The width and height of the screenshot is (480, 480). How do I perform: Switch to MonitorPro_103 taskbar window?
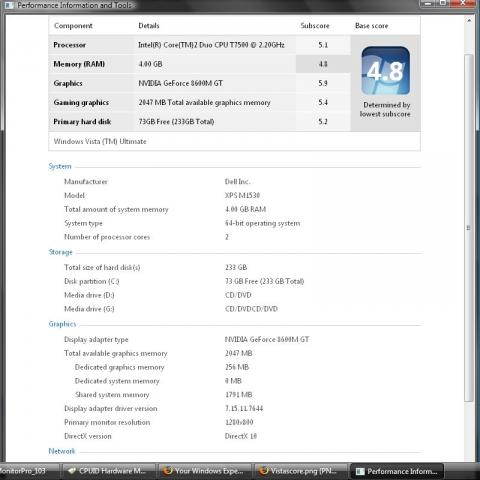click(x=29, y=471)
